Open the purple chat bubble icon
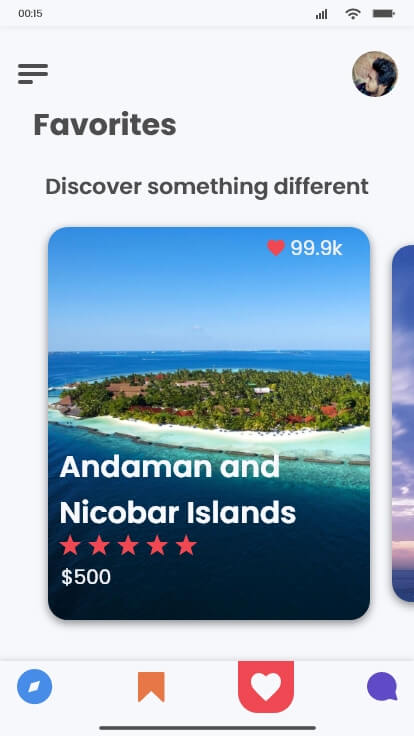 coord(382,687)
